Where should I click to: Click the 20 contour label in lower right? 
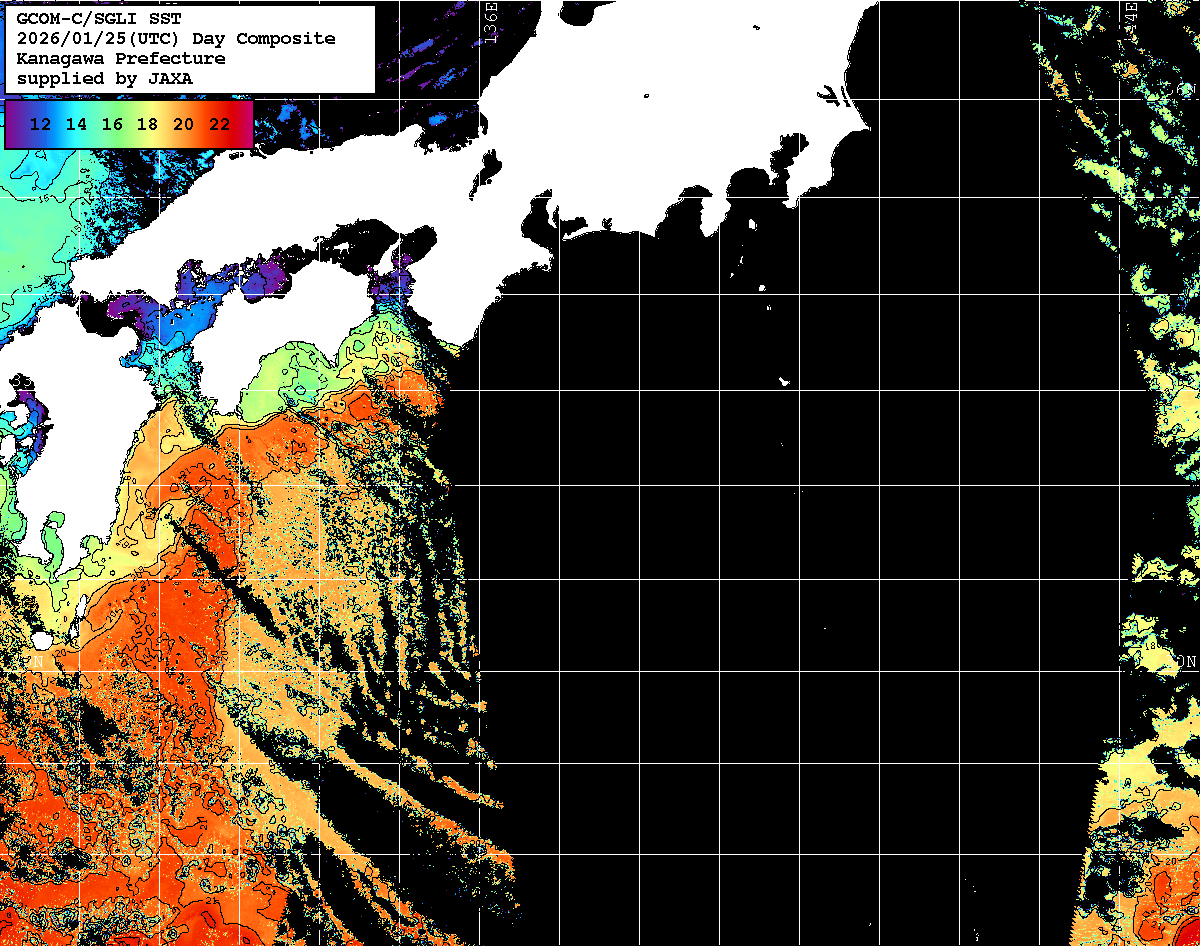coord(1173,860)
